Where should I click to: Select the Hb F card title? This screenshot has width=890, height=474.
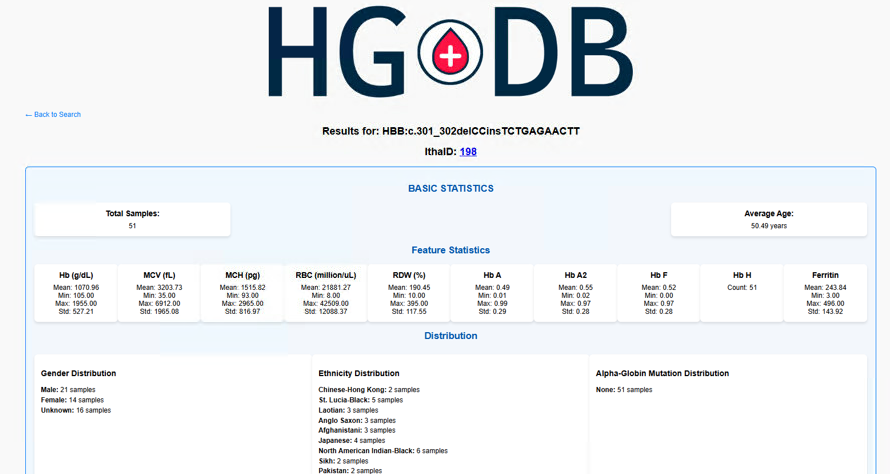[658, 275]
